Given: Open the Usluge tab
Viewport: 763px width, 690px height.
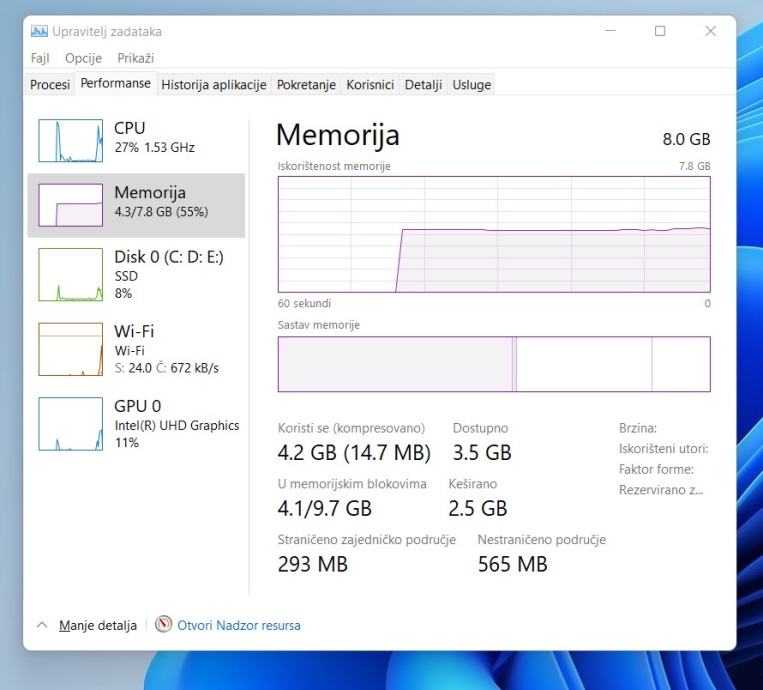Looking at the screenshot, I should click(472, 85).
